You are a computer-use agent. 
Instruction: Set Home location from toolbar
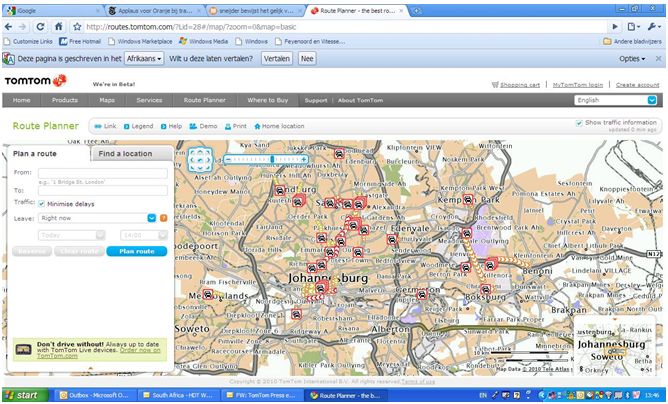(x=279, y=126)
